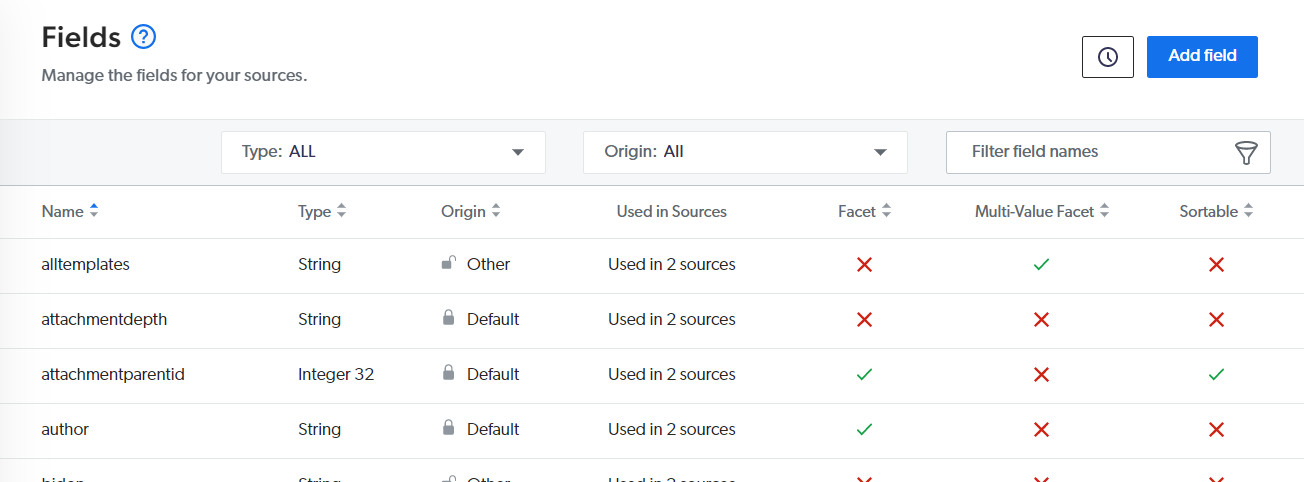Viewport: 1304px width, 482px height.
Task: Select the alltemplates field name
Action: coord(86,264)
